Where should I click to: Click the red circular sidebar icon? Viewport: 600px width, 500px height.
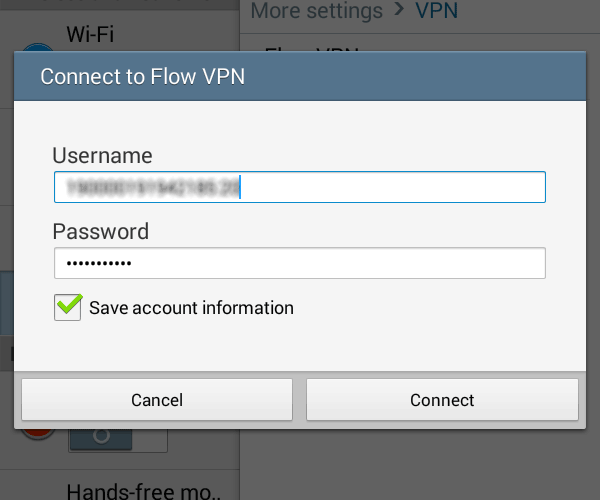tap(38, 434)
